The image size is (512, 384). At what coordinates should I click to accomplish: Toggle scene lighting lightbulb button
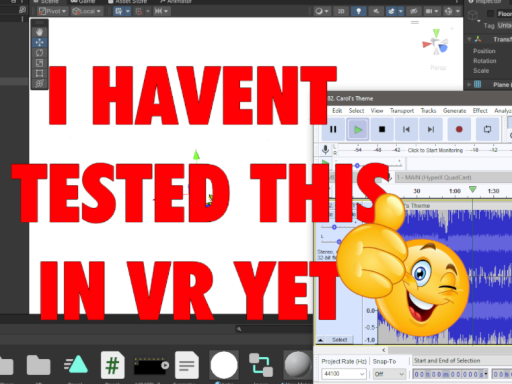359,11
